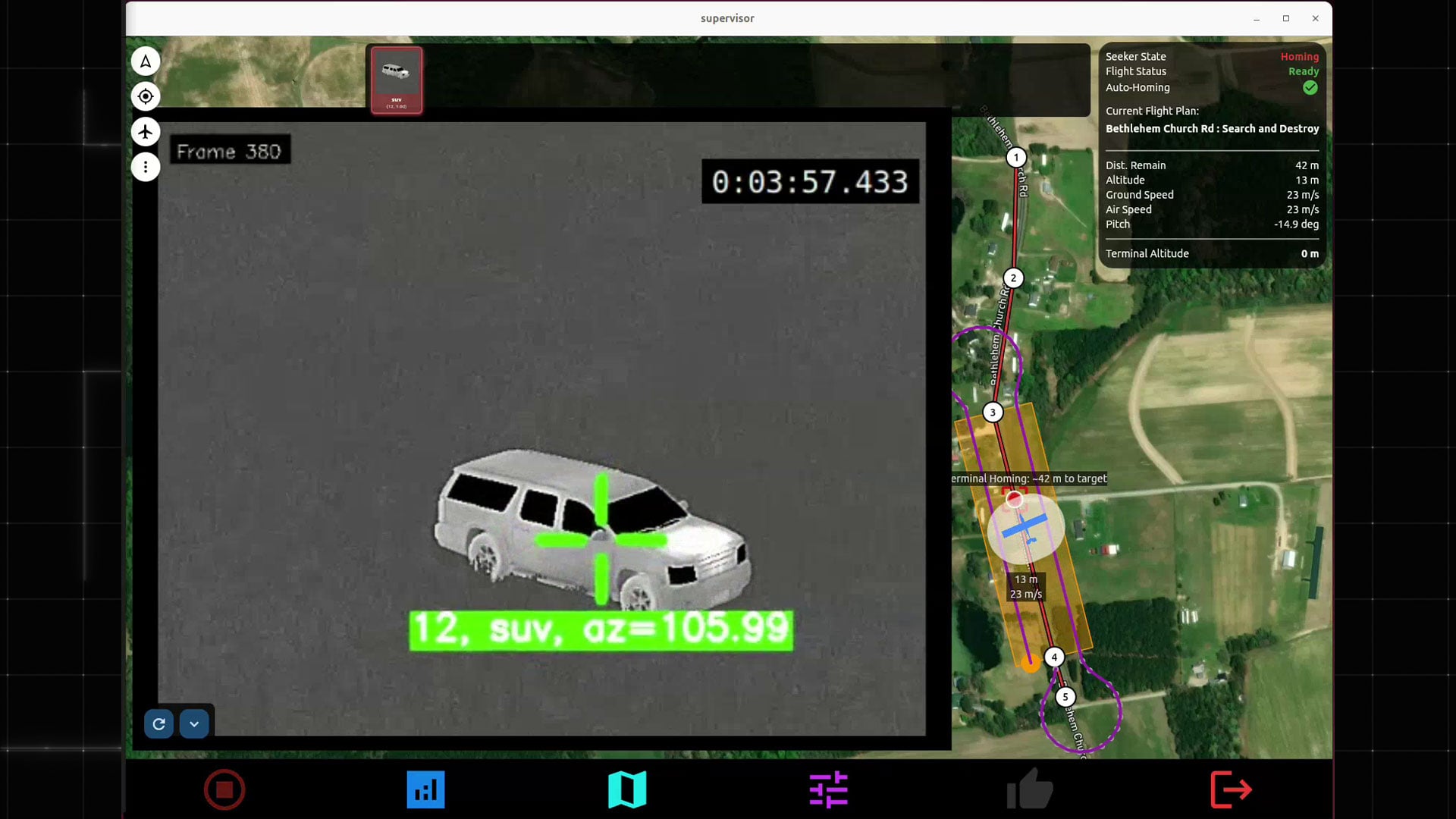Click the airplane follow-aircraft icon
Image resolution: width=1456 pixels, height=819 pixels.
click(146, 132)
